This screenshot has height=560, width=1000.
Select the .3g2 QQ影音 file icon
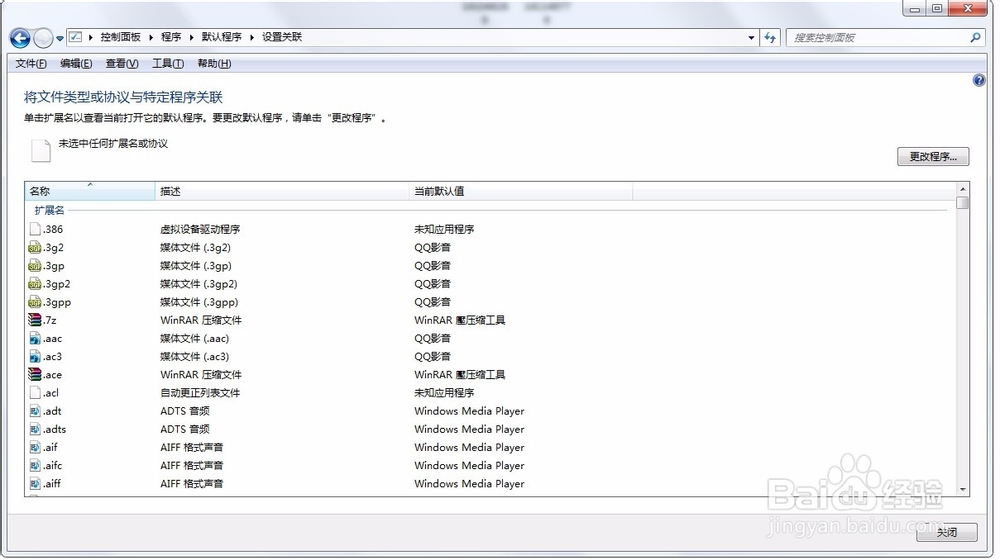pyautogui.click(x=35, y=247)
